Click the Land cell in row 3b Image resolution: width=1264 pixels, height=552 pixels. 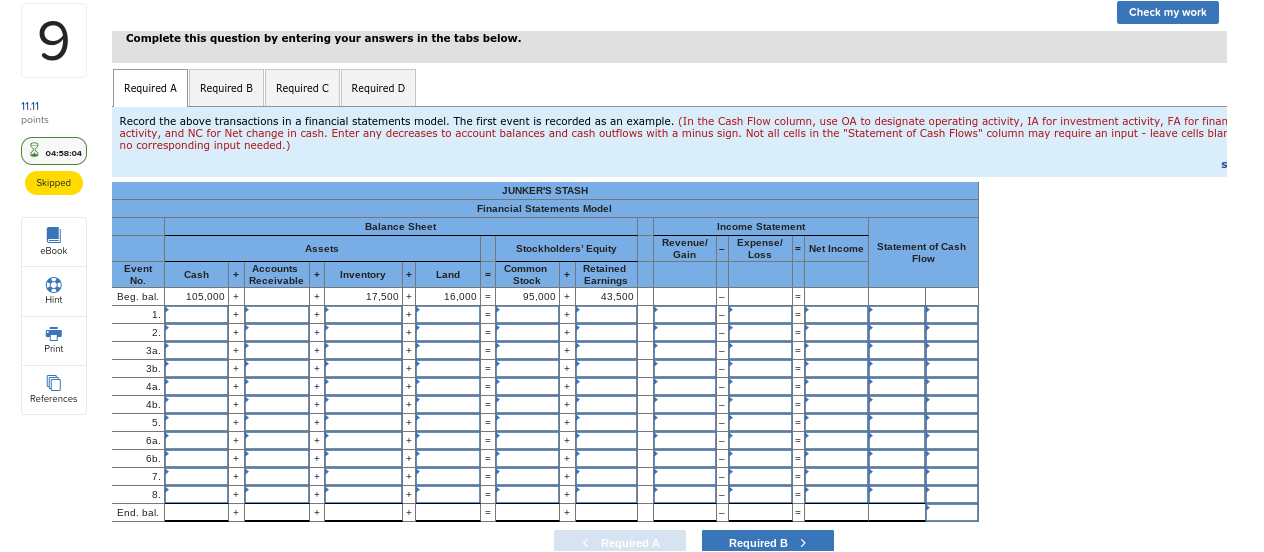point(448,369)
